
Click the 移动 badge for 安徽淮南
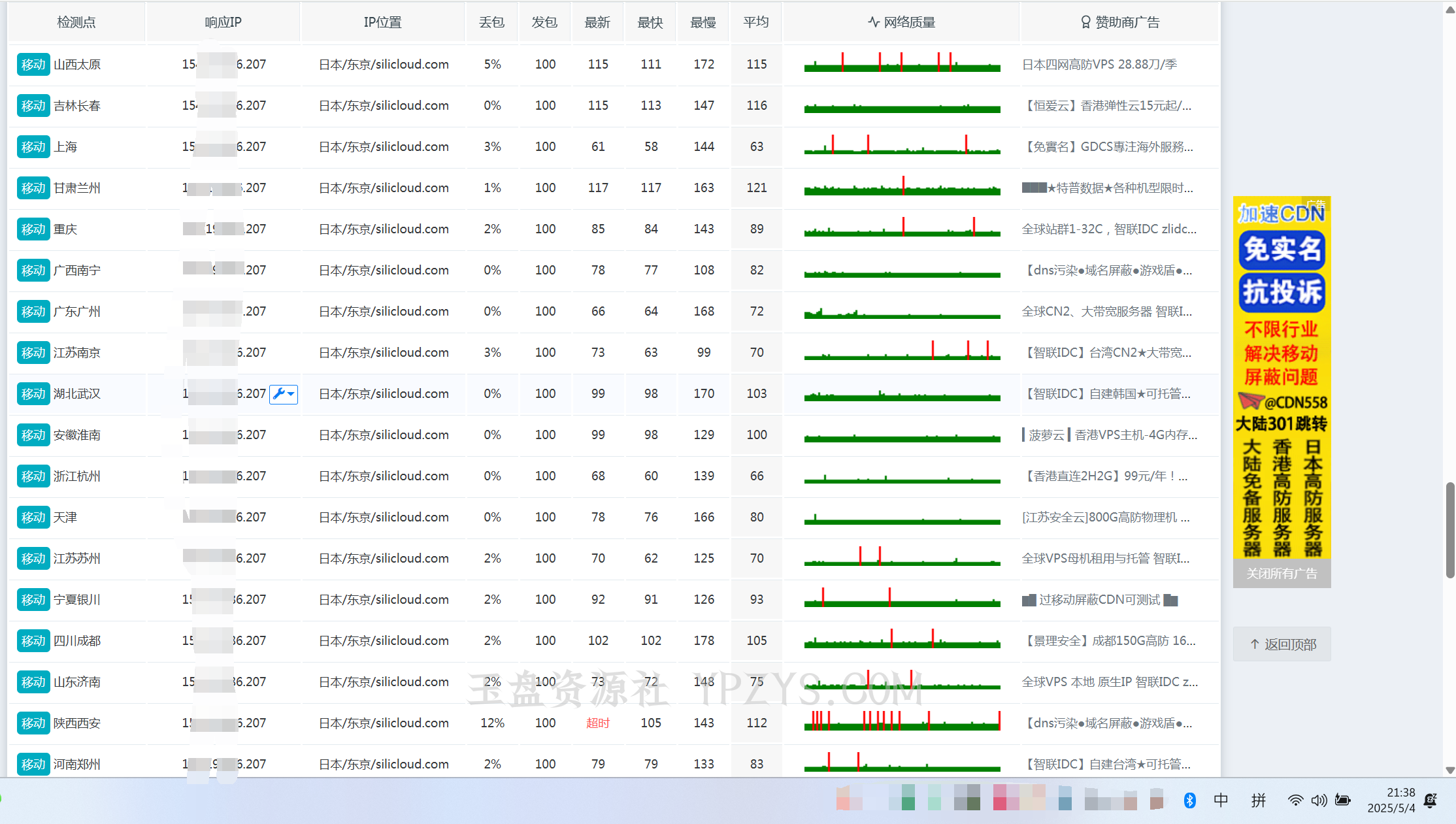point(33,435)
